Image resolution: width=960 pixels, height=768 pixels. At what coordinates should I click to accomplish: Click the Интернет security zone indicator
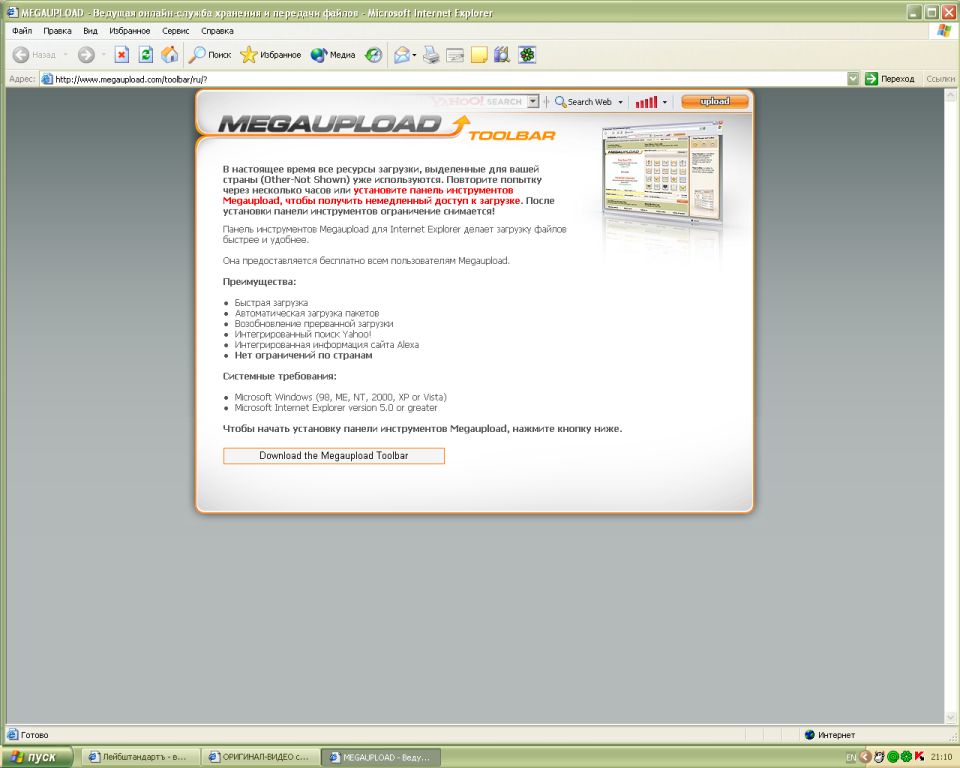coord(830,735)
